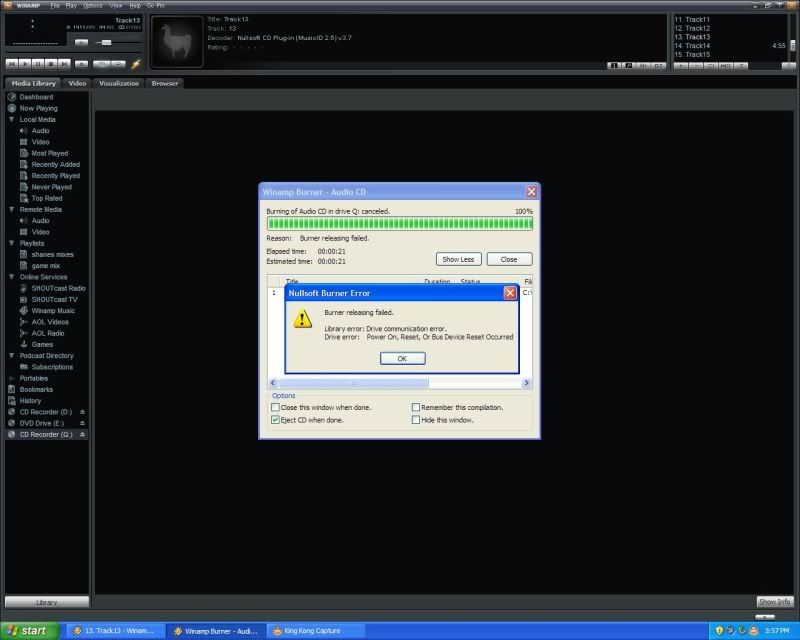This screenshot has height=640, width=800.
Task: Check 'Remember this compilation' option
Action: pyautogui.click(x=416, y=408)
